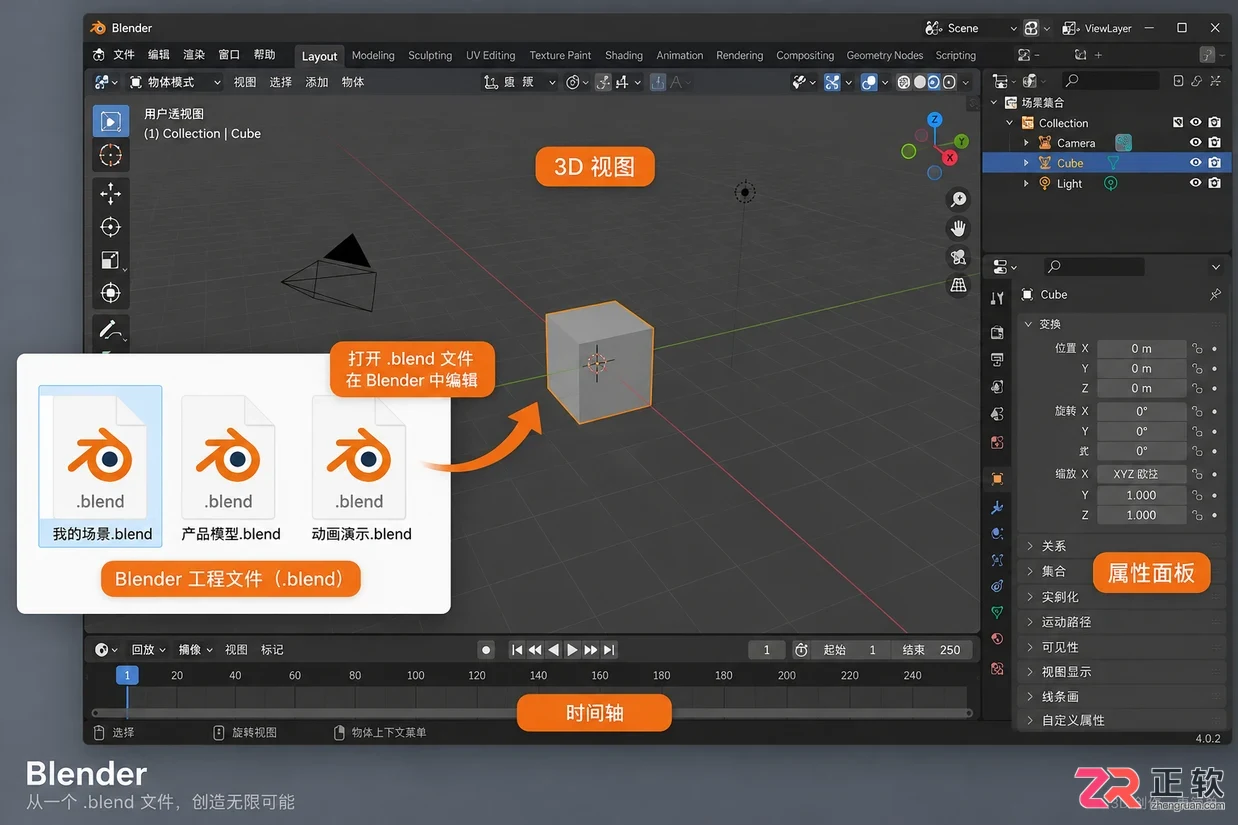The image size is (1238, 825).
Task: Switch perspective/orthographic grid icon
Action: (x=958, y=285)
